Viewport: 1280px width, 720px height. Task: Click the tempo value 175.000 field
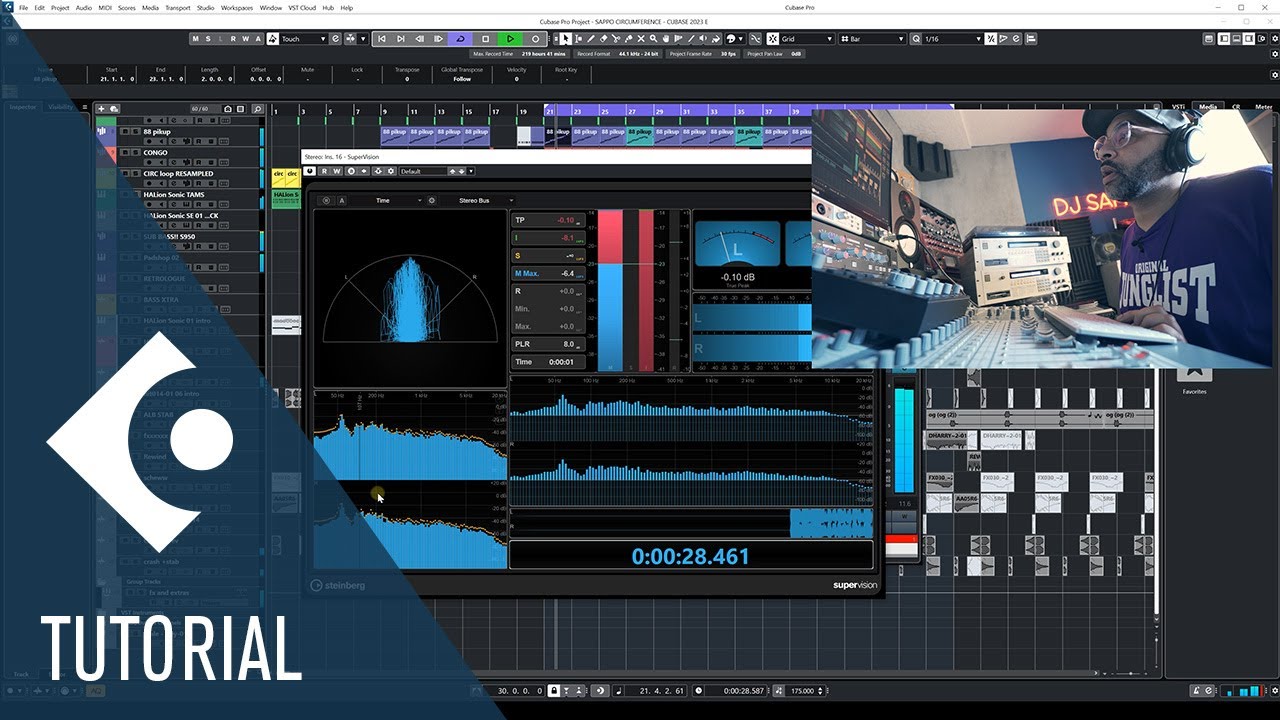click(801, 690)
